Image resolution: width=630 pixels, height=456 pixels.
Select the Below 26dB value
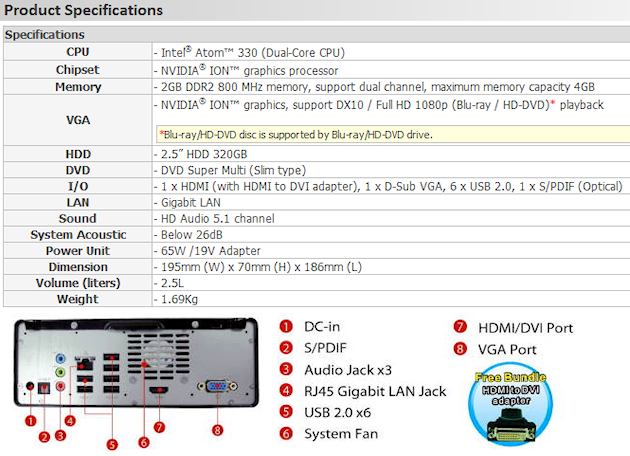[192, 235]
